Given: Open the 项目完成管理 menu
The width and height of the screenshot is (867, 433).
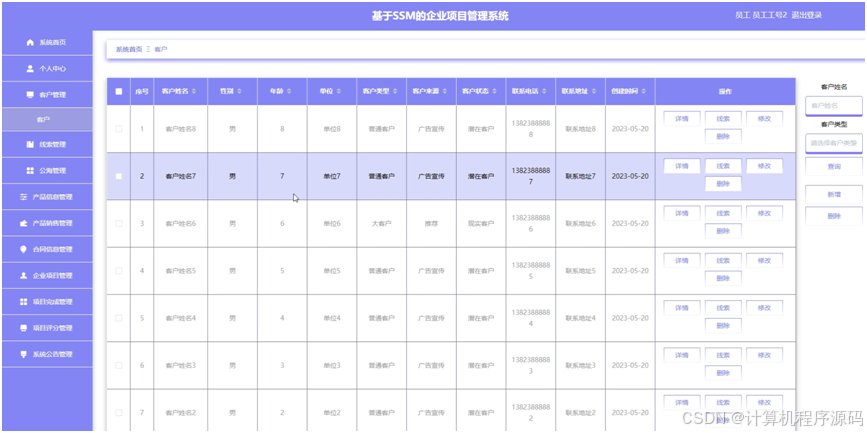Looking at the screenshot, I should point(47,302).
